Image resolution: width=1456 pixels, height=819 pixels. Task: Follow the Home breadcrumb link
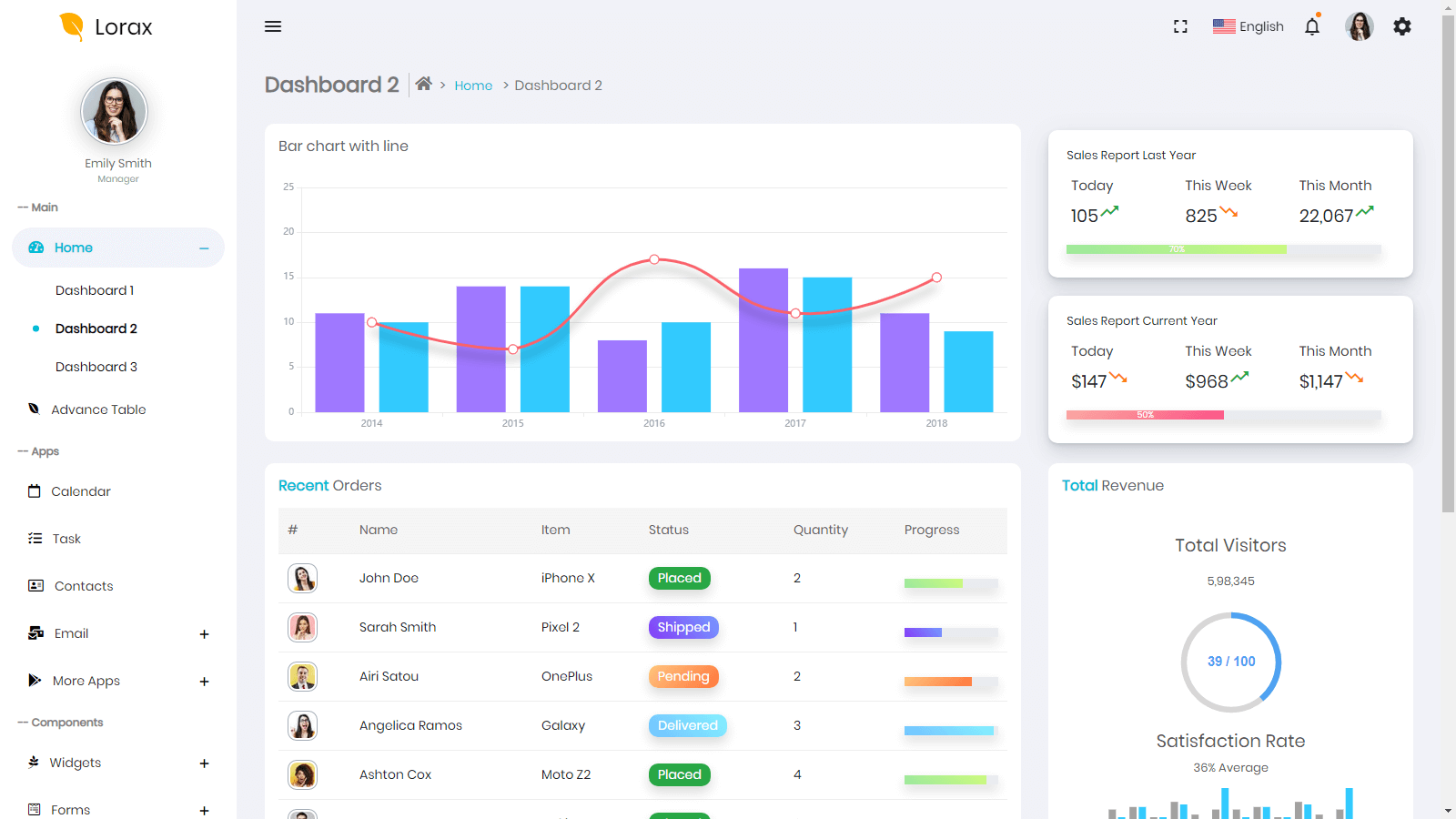(x=473, y=85)
